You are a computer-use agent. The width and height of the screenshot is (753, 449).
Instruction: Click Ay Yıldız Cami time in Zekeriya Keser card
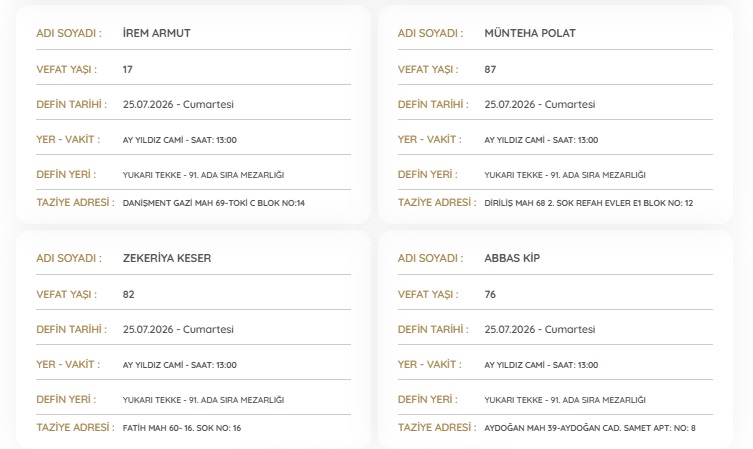[x=180, y=365]
